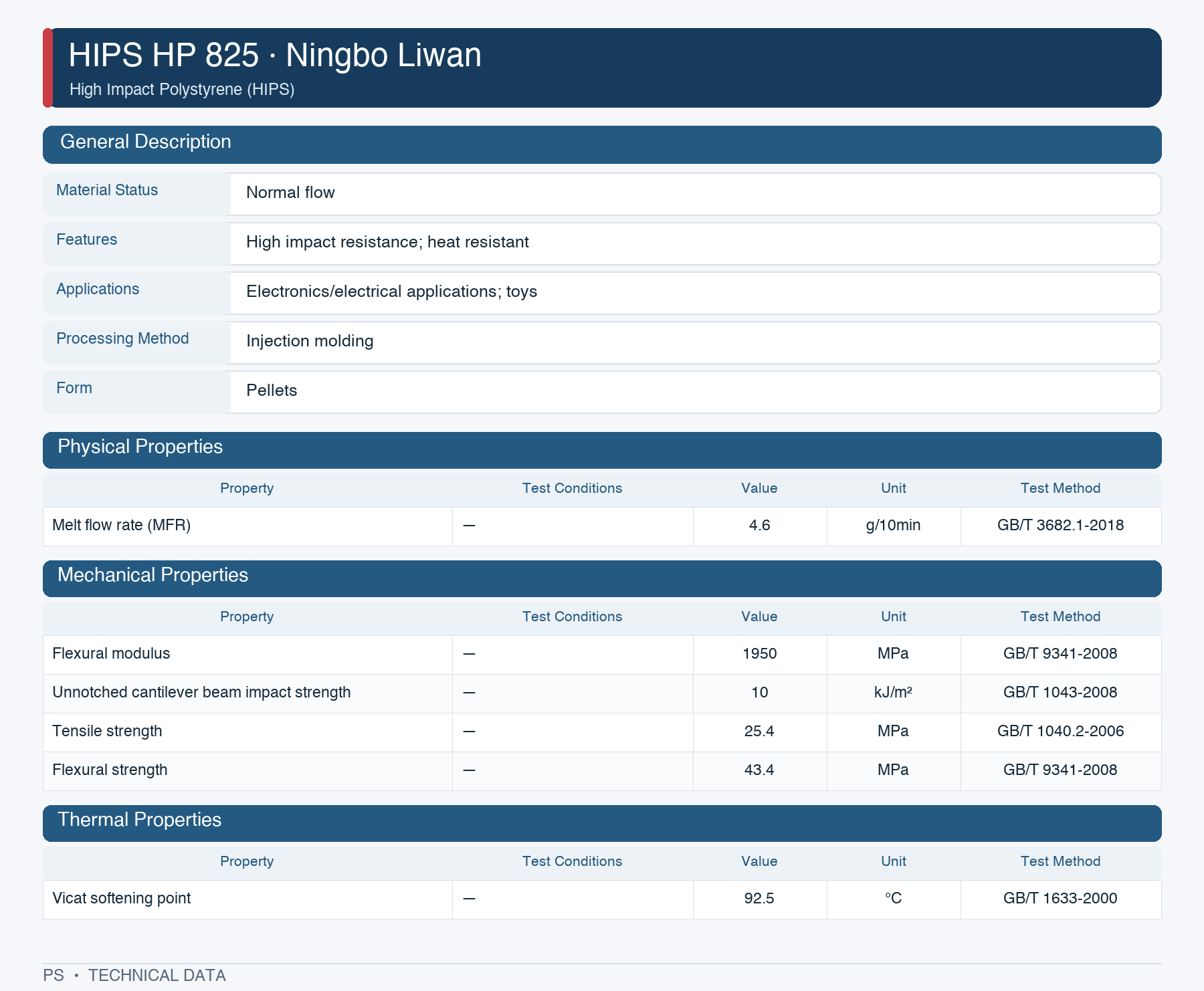Select the GB/T 1633-2000 test method
The image size is (1204, 991).
tap(1060, 899)
